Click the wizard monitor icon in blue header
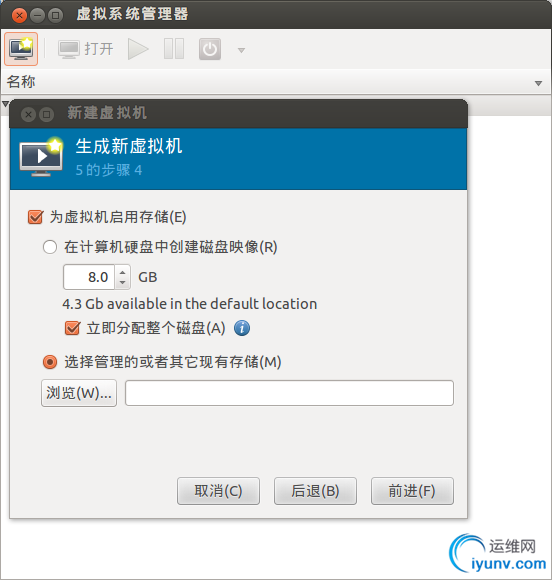The width and height of the screenshot is (552, 580). click(41, 157)
